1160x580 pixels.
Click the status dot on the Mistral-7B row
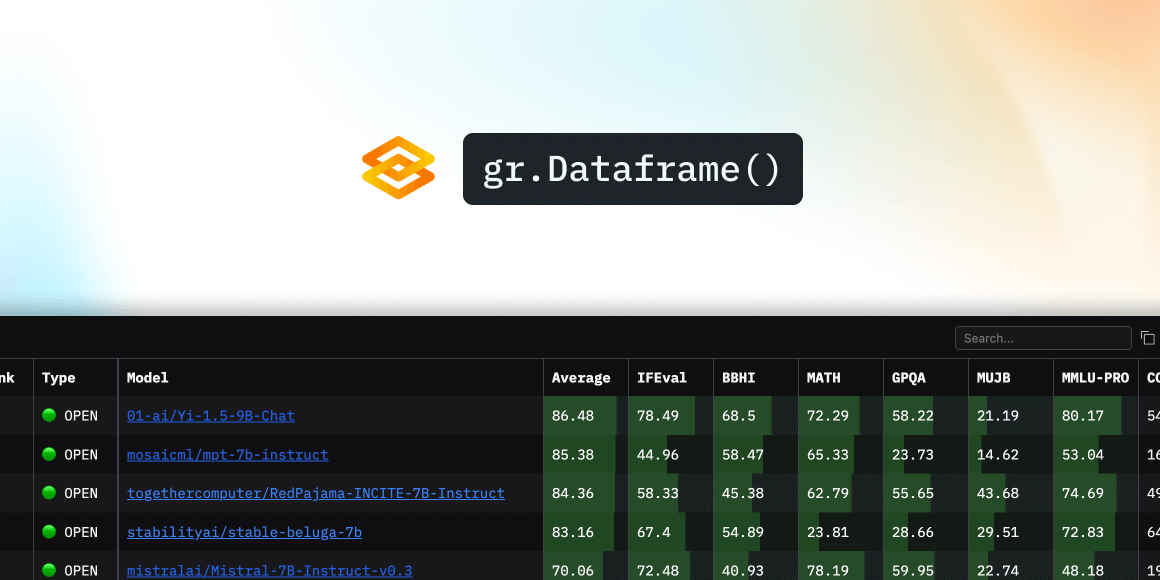(x=50, y=570)
